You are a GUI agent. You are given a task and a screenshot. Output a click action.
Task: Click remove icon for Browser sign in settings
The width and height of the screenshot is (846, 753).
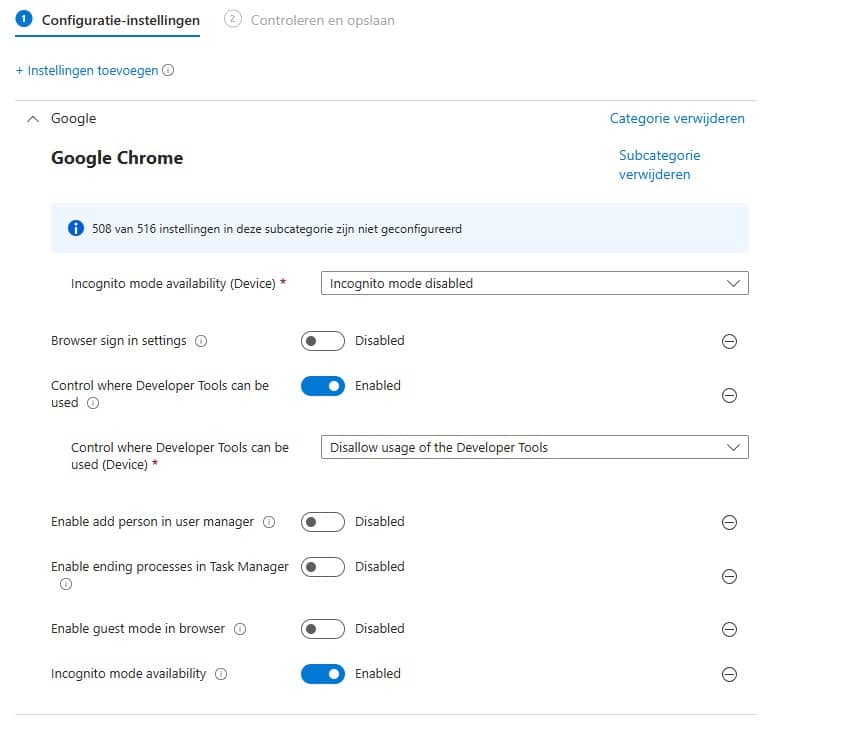click(x=729, y=341)
